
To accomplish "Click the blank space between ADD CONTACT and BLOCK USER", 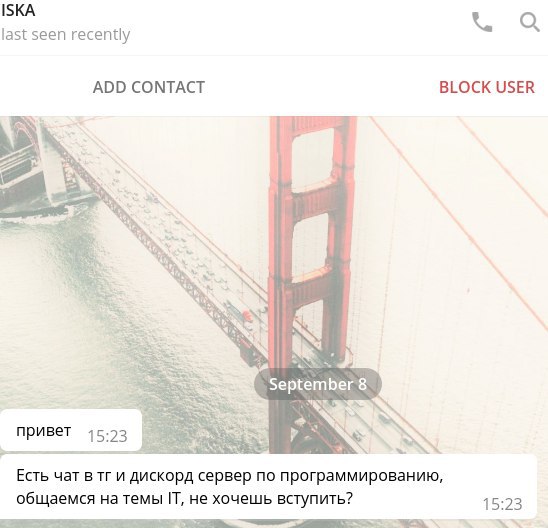I will point(322,87).
